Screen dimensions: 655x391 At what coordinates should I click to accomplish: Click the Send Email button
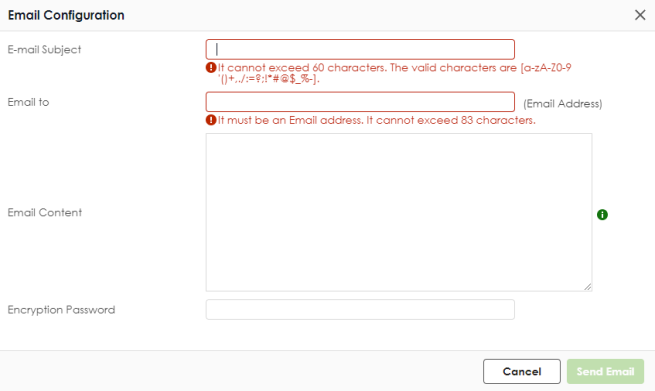pos(605,371)
